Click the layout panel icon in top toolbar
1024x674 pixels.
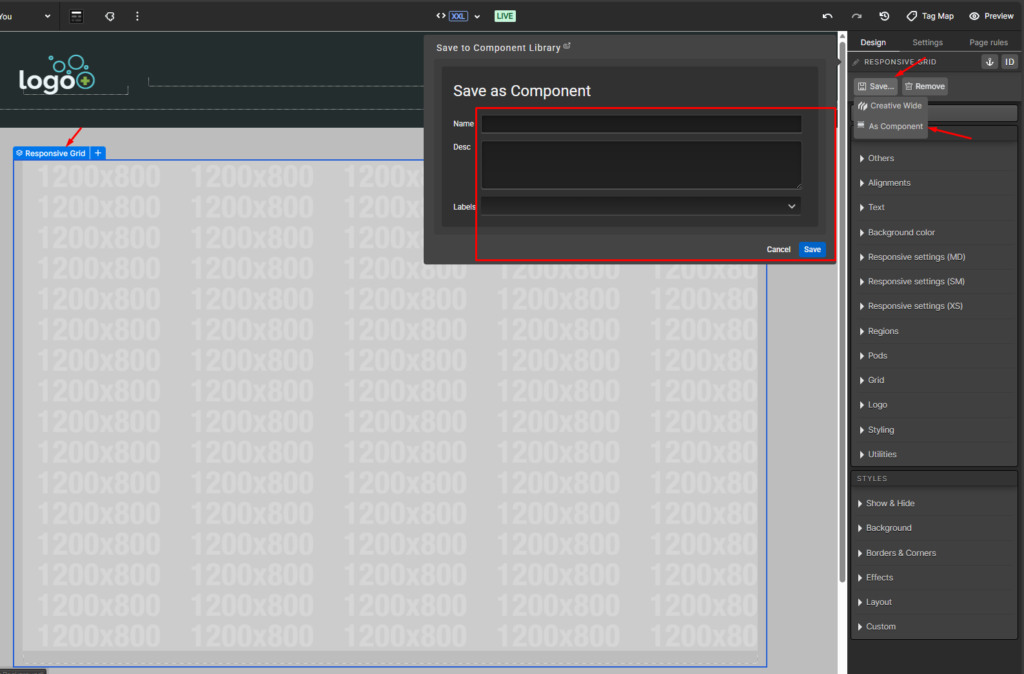(77, 16)
